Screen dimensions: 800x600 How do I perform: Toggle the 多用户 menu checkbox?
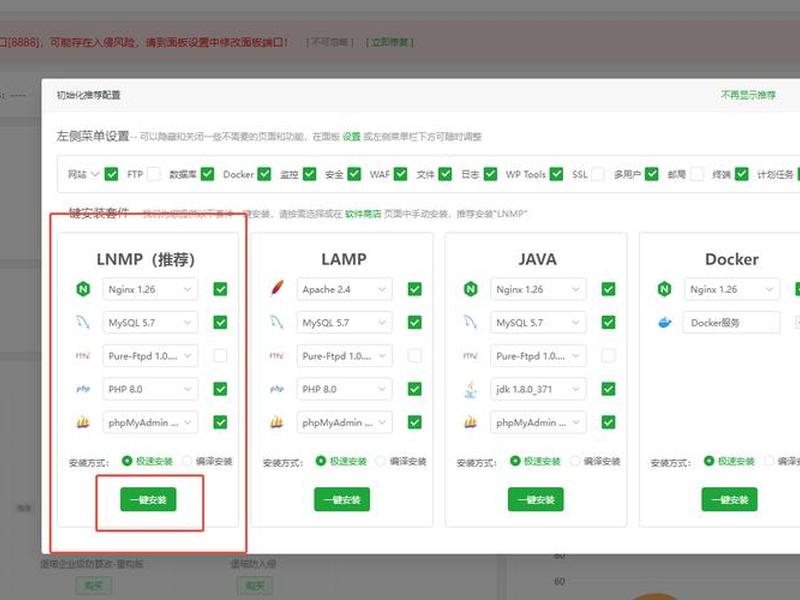[x=652, y=174]
